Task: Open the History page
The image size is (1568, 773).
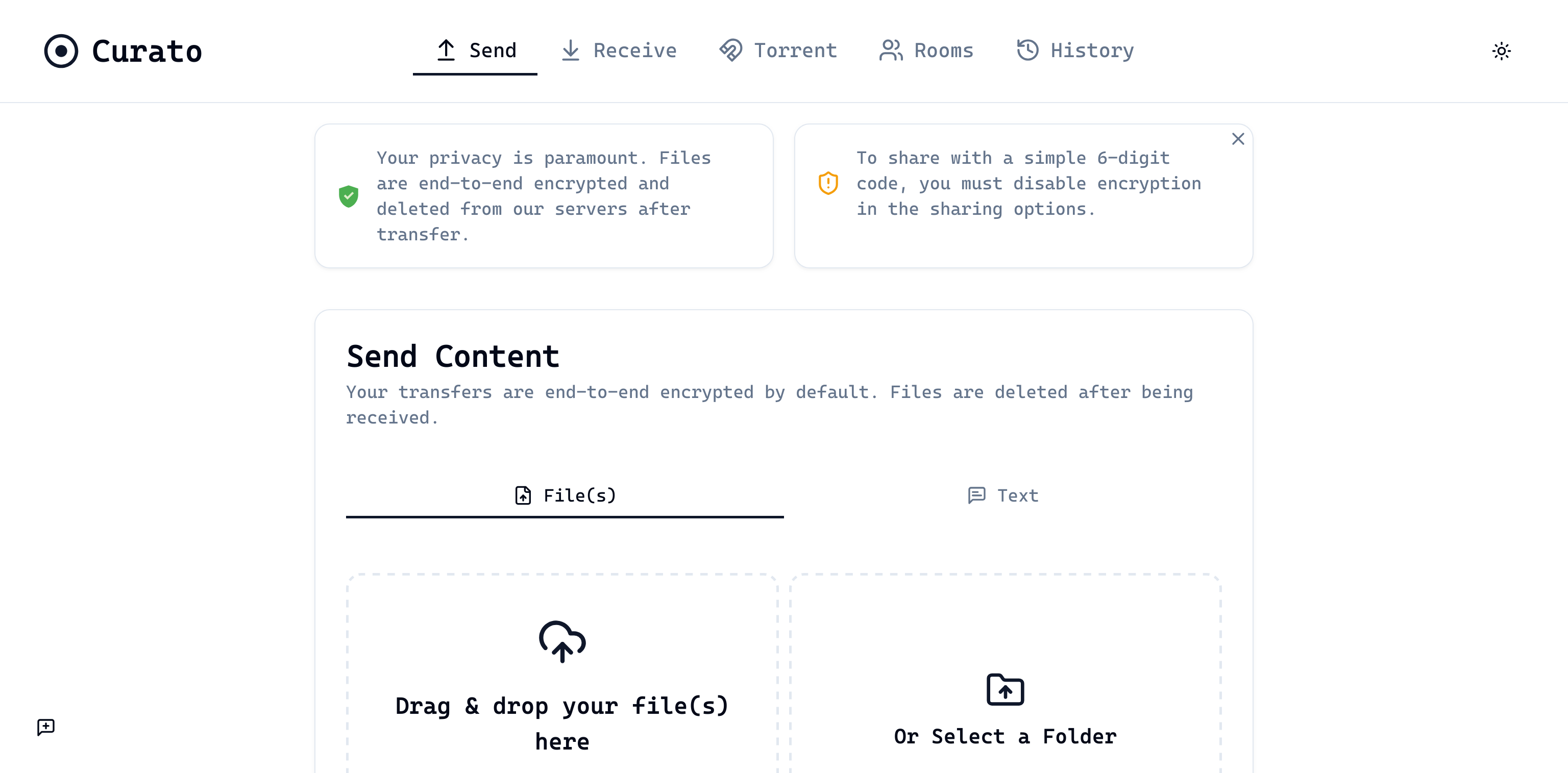Action: pyautogui.click(x=1074, y=50)
